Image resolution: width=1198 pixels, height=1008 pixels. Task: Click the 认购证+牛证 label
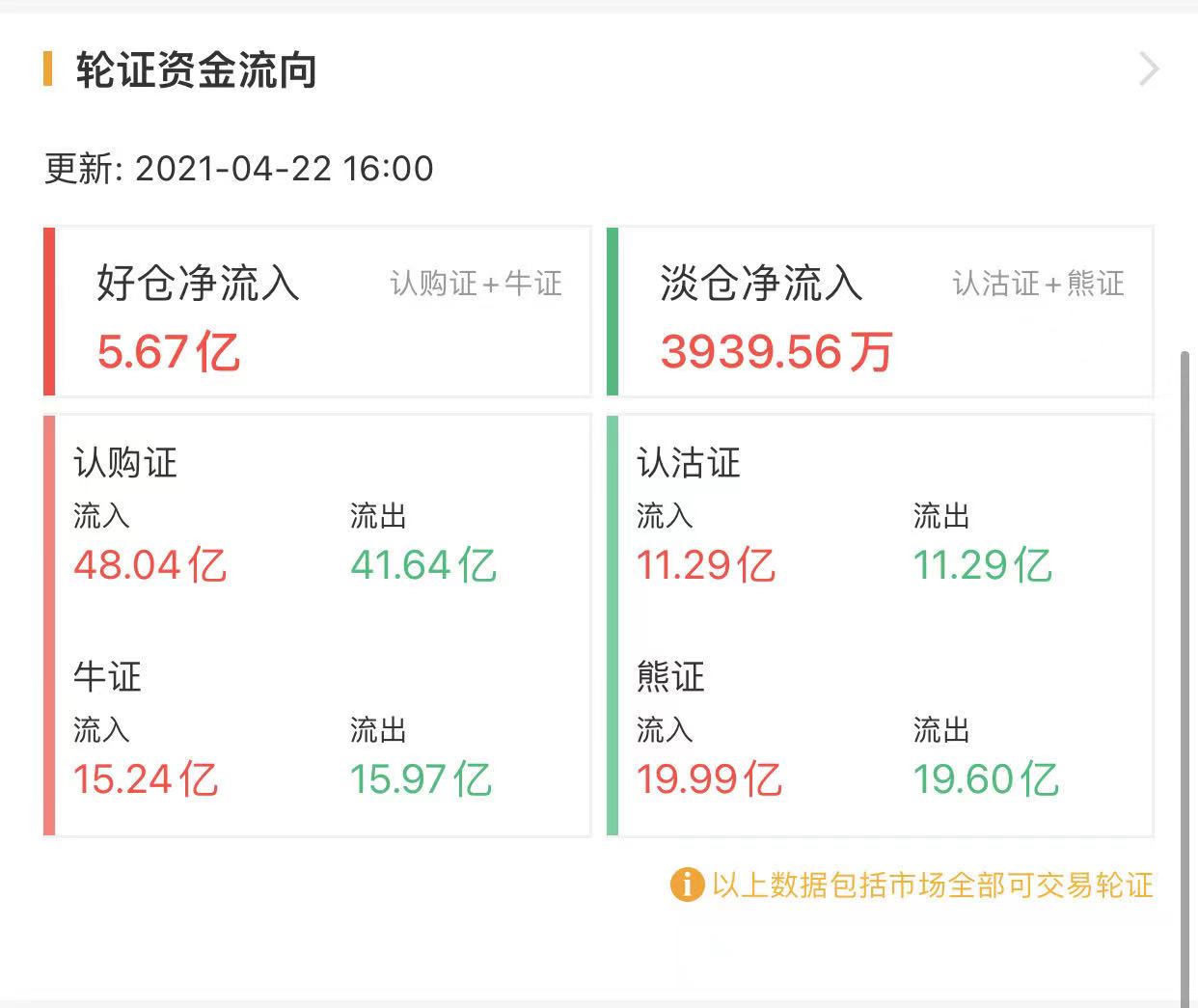pos(476,284)
